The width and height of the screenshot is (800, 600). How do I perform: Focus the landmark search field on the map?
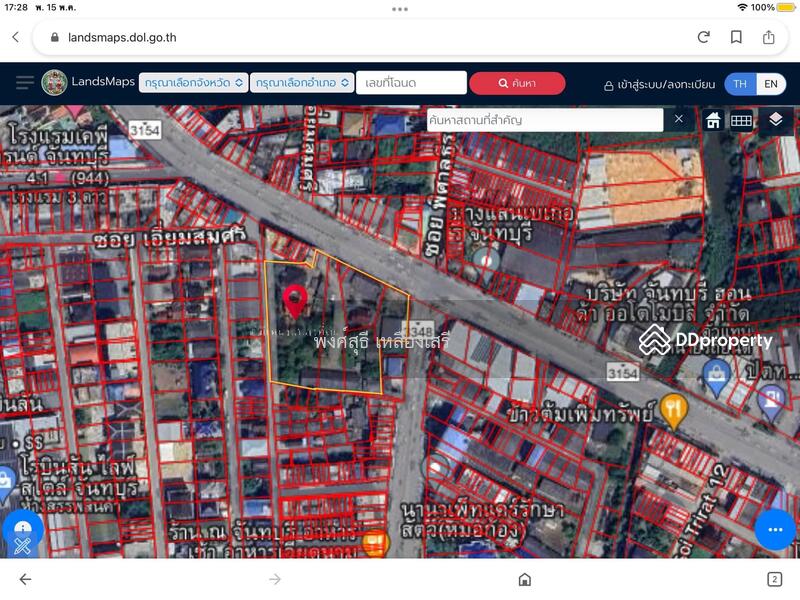click(544, 120)
